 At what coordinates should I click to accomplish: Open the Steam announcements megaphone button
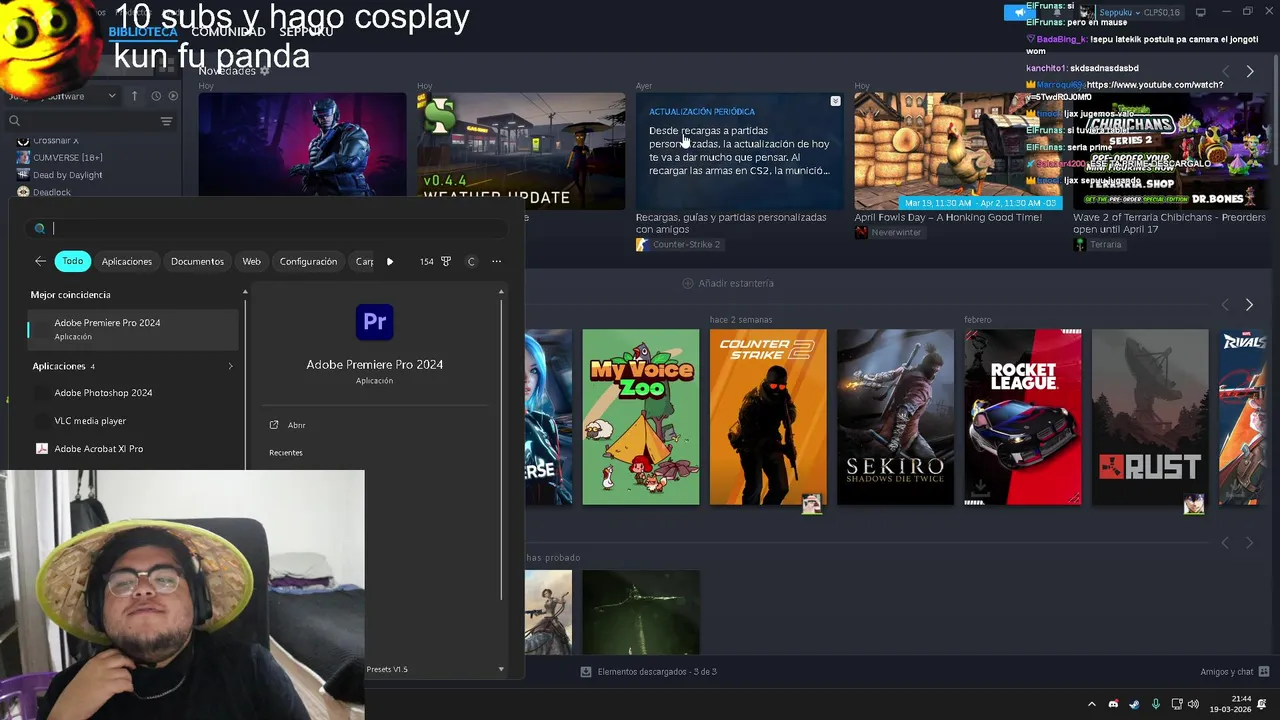point(1019,12)
